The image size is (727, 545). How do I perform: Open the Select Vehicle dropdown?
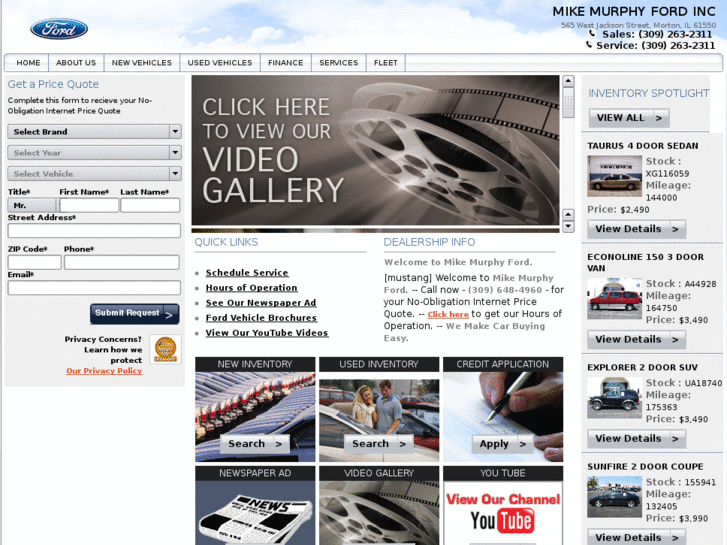(x=94, y=173)
